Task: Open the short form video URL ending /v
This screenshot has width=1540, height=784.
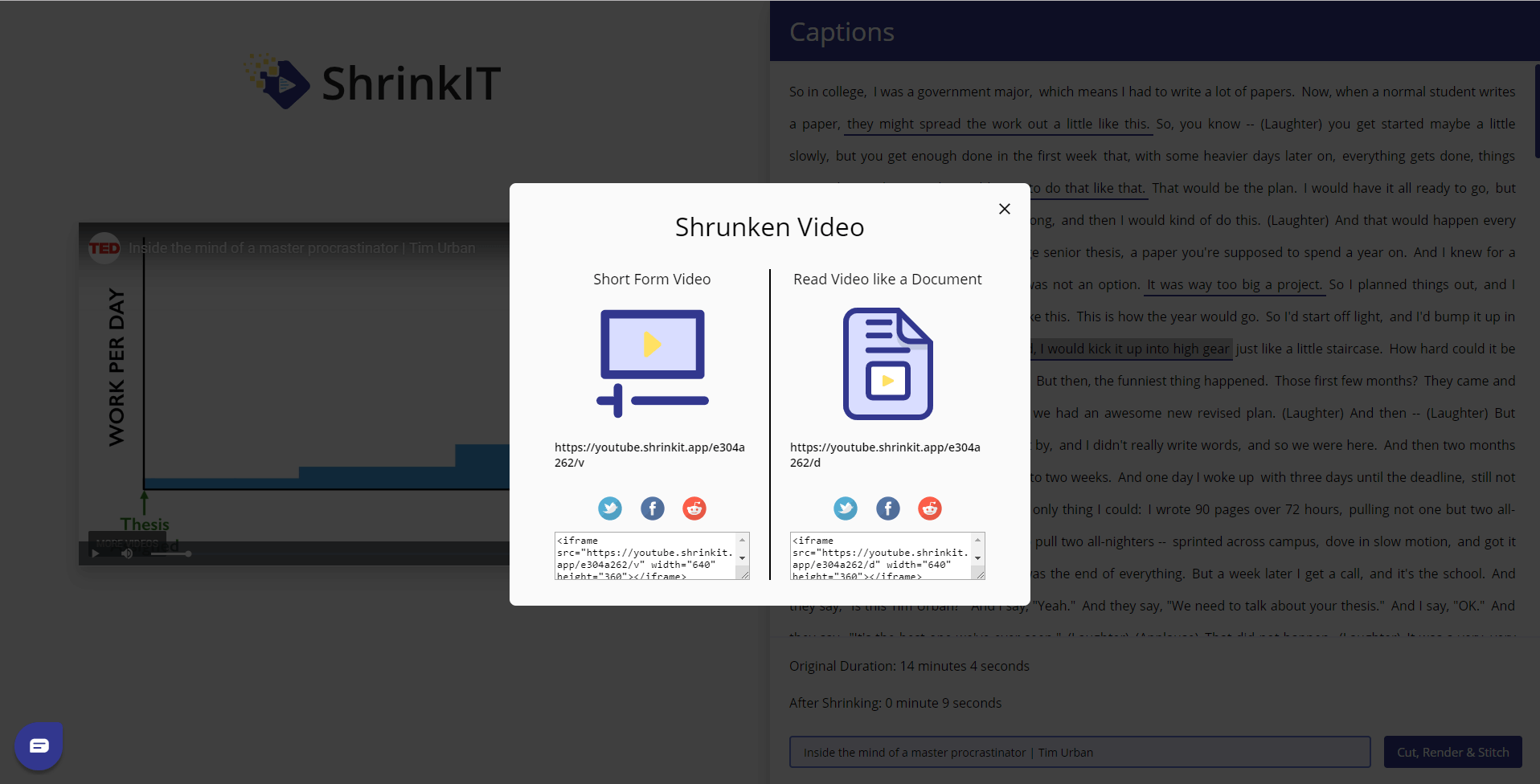Action: click(x=649, y=455)
